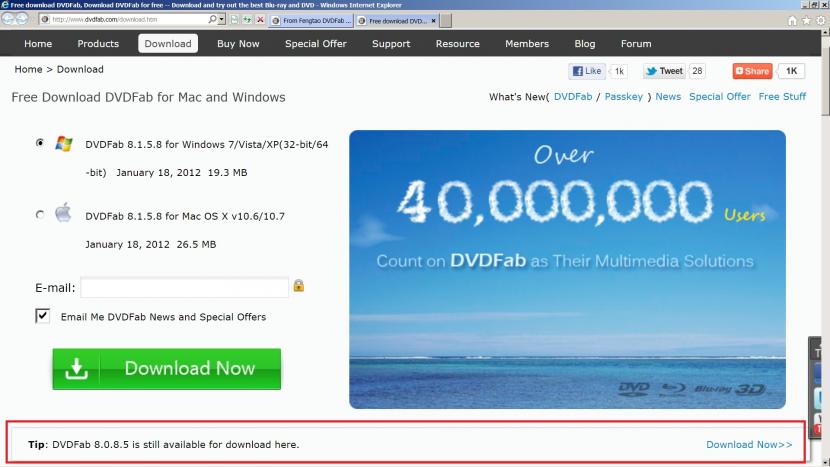Open the Products navigation item
The height and width of the screenshot is (467, 830).
click(x=98, y=43)
